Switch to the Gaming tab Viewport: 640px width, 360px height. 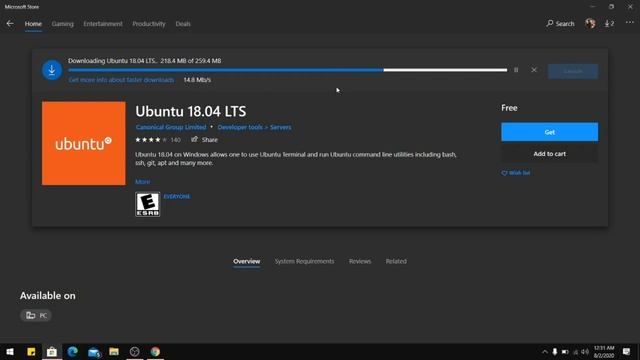[62, 24]
